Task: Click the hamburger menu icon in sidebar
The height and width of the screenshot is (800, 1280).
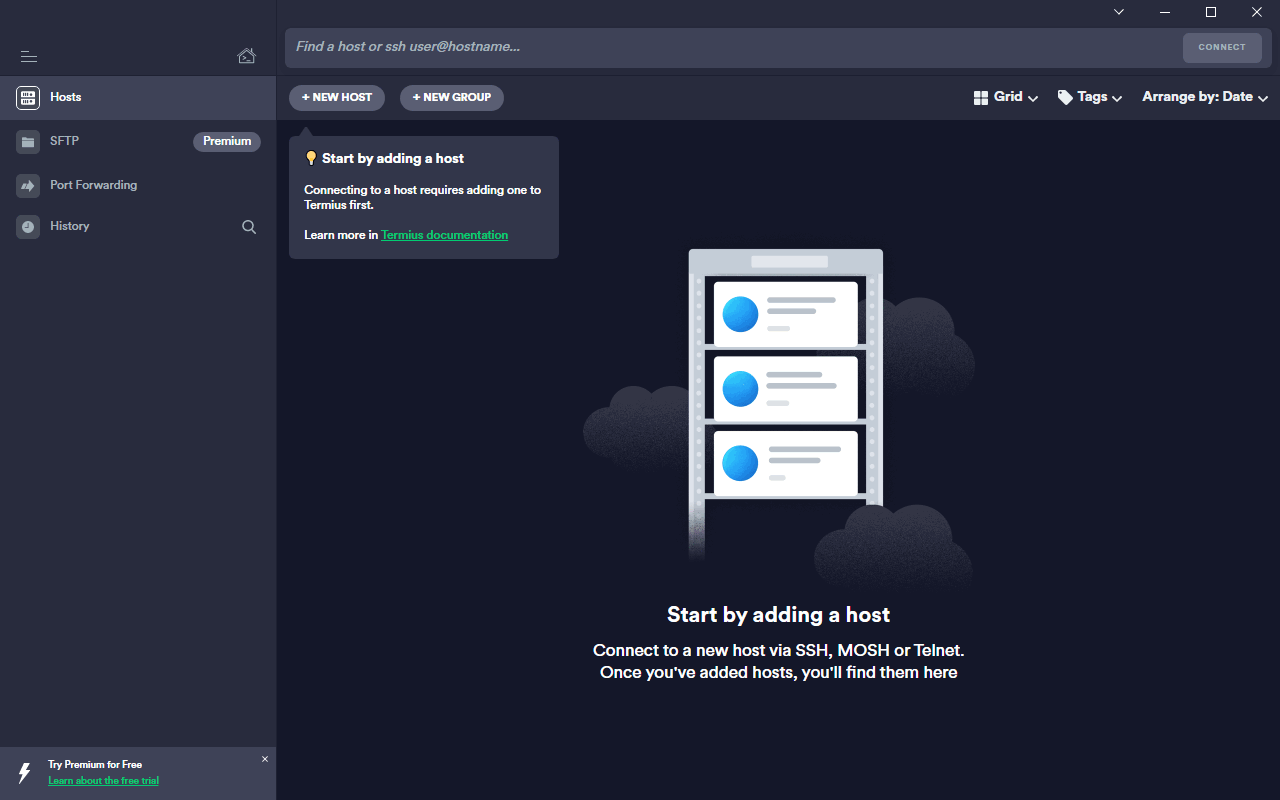Action: pos(28,57)
